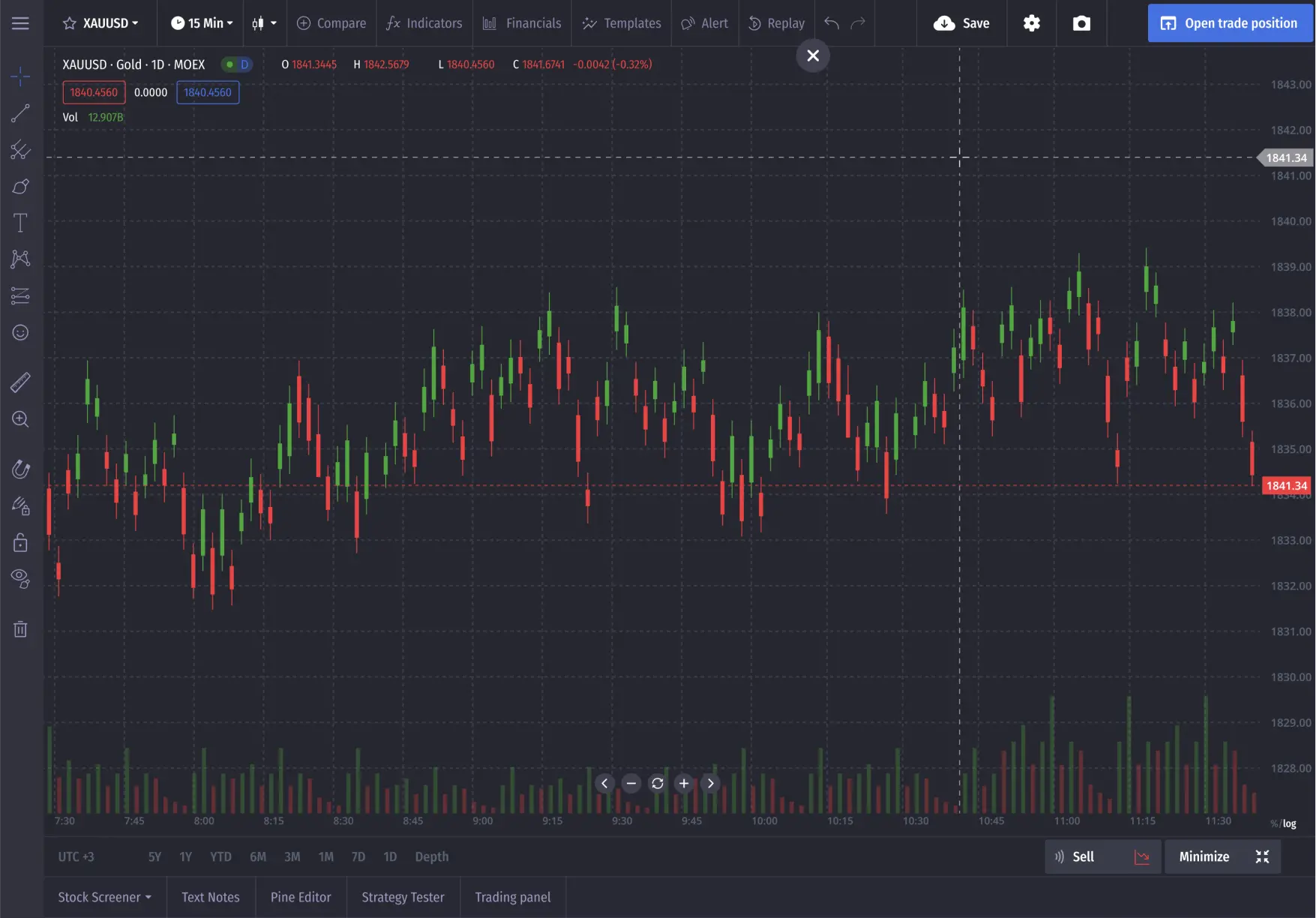This screenshot has height=918, width=1316.
Task: Toggle log scale on the price axis
Action: point(1291,823)
